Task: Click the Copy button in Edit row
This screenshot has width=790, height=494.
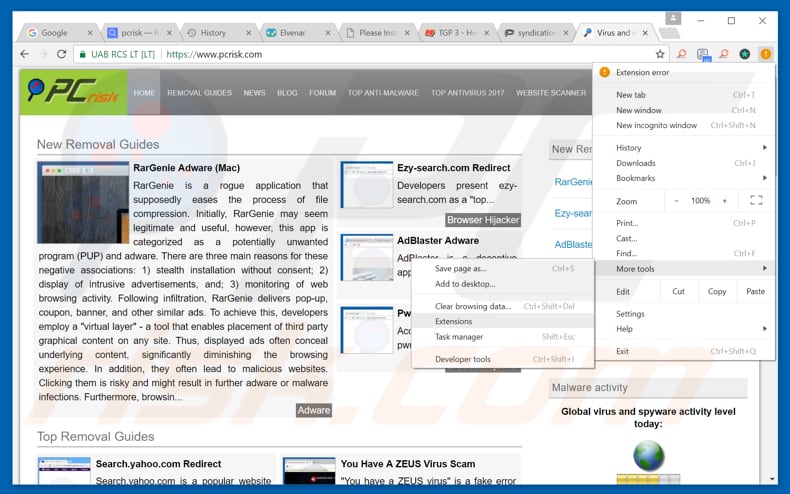Action: [717, 291]
